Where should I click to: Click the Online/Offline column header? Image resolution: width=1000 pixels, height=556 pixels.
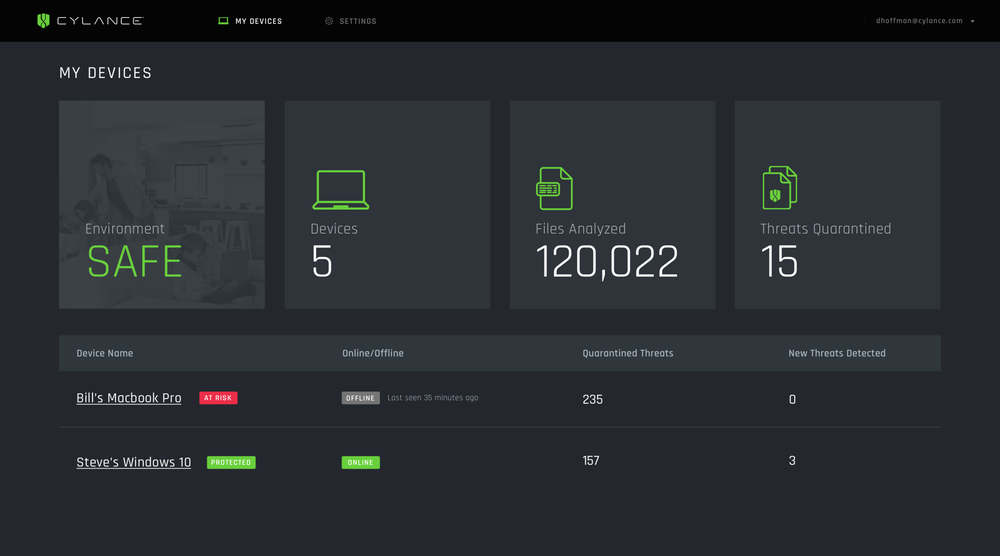pos(372,353)
